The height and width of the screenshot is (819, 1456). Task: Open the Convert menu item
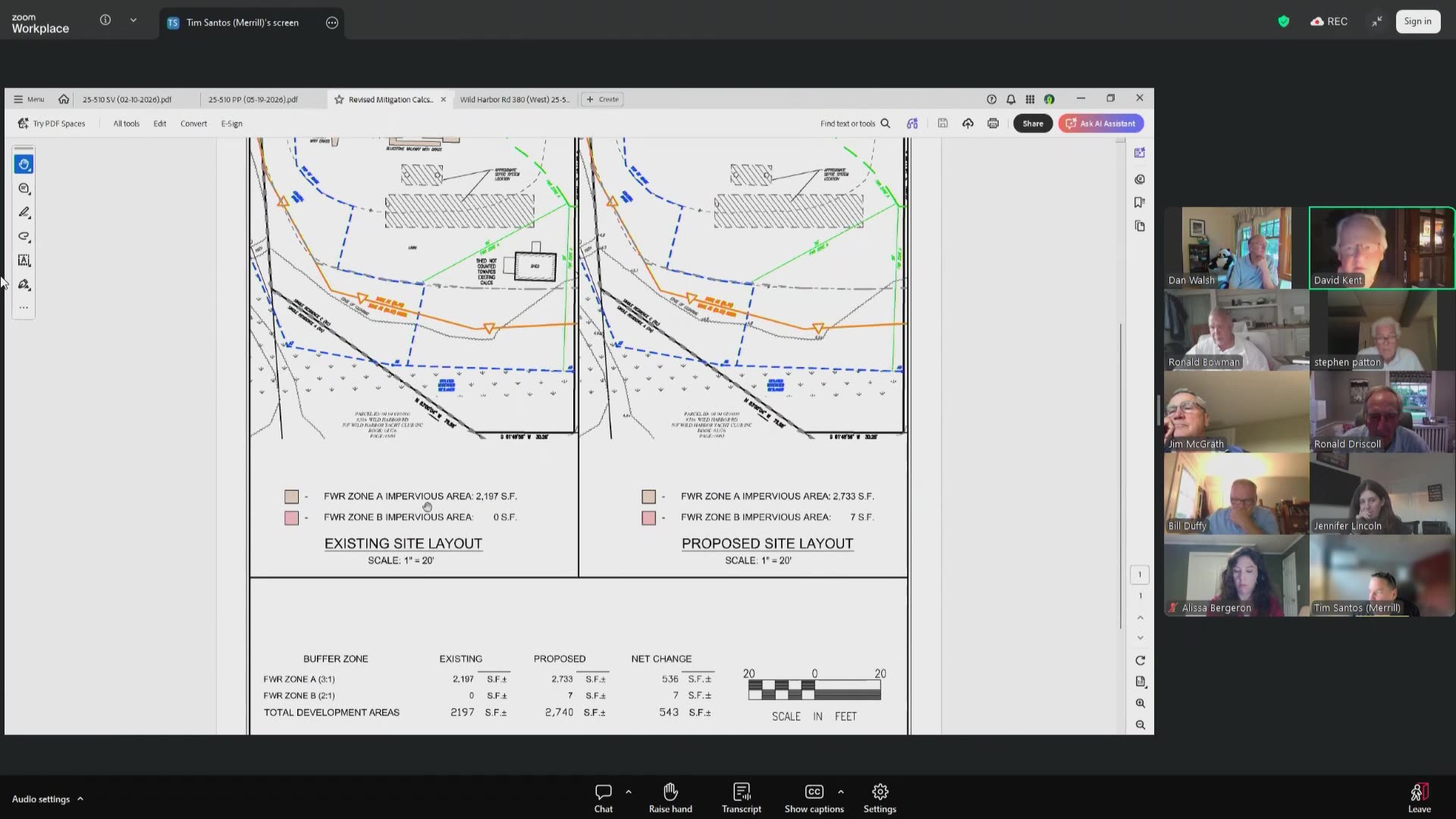coord(193,124)
